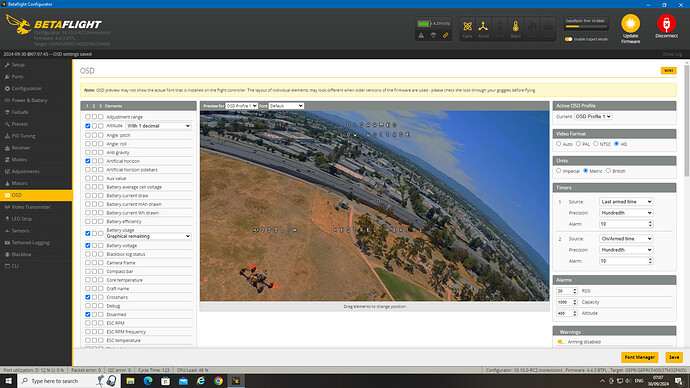
Task: Click the Font Manager button
Action: (x=639, y=357)
